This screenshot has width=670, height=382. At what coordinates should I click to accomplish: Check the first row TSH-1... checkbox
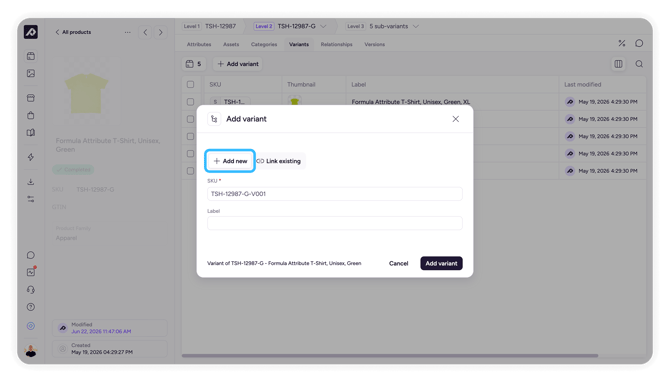[191, 102]
